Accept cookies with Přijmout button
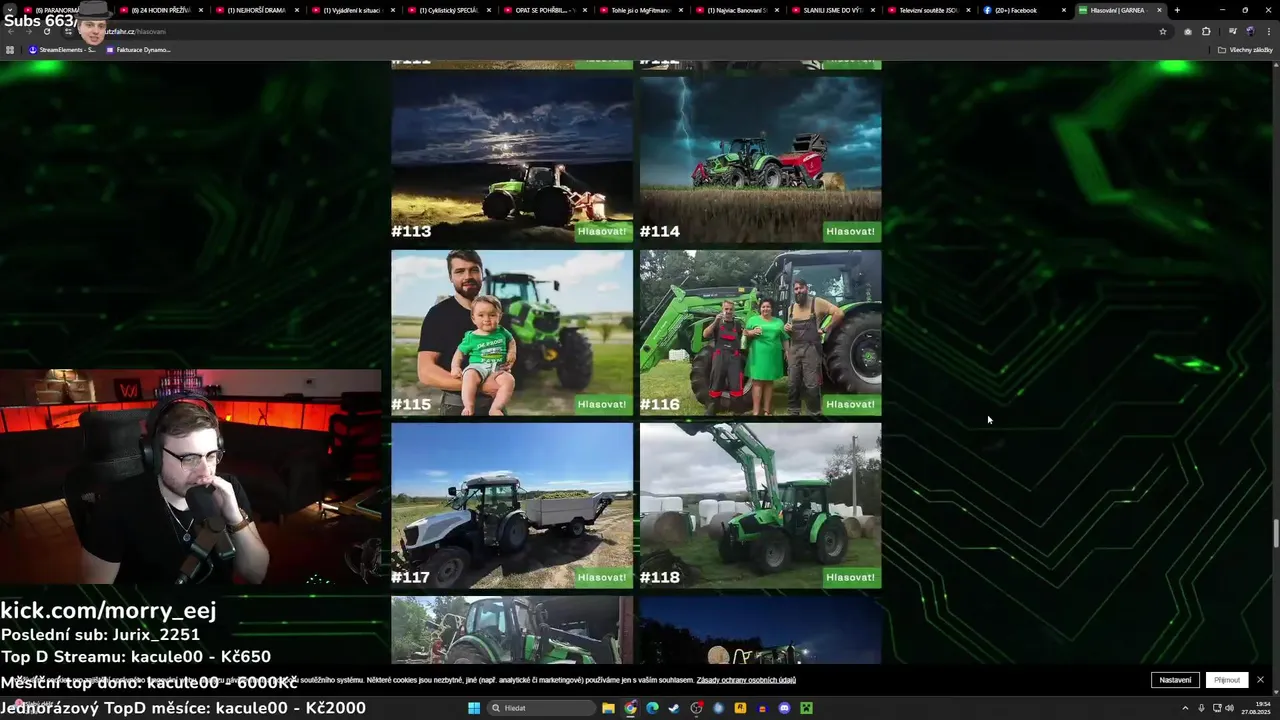The width and height of the screenshot is (1280, 720). click(x=1227, y=680)
